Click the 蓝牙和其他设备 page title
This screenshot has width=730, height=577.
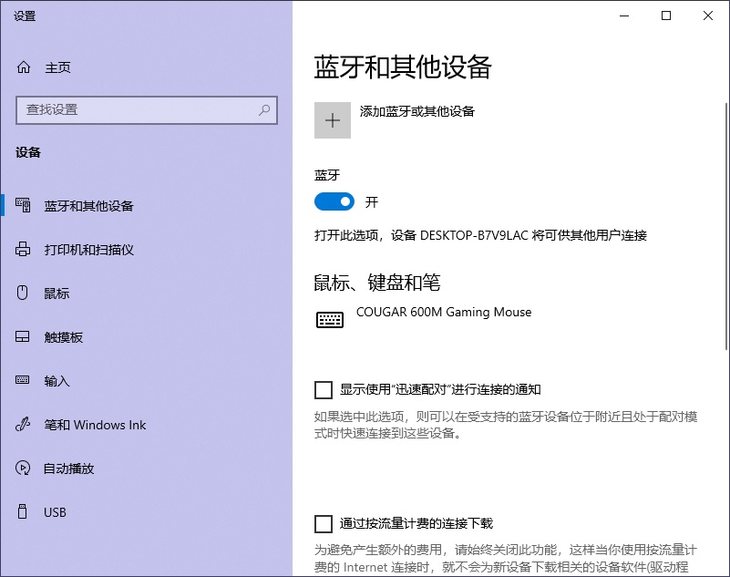click(x=403, y=67)
